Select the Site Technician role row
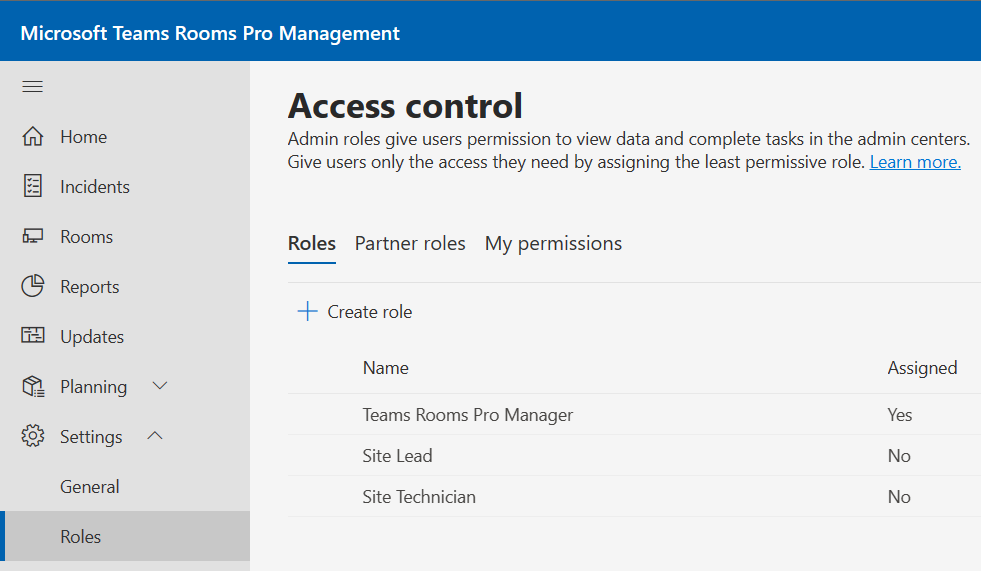The image size is (981, 571). click(419, 497)
